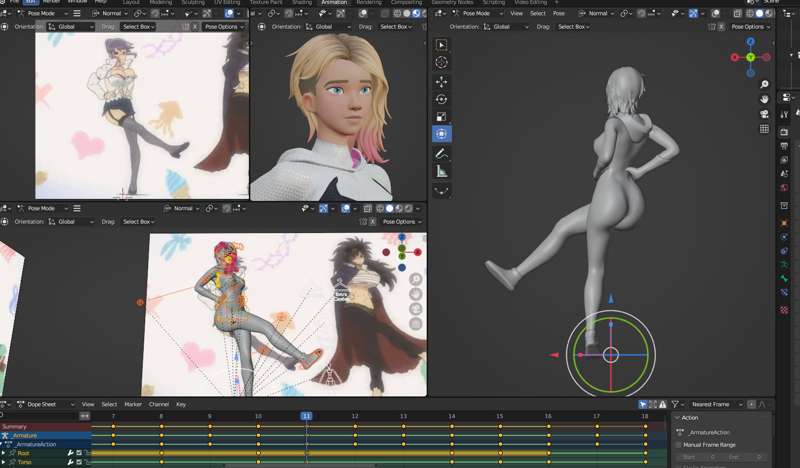Click the pan hand icon in viewport

(x=764, y=99)
